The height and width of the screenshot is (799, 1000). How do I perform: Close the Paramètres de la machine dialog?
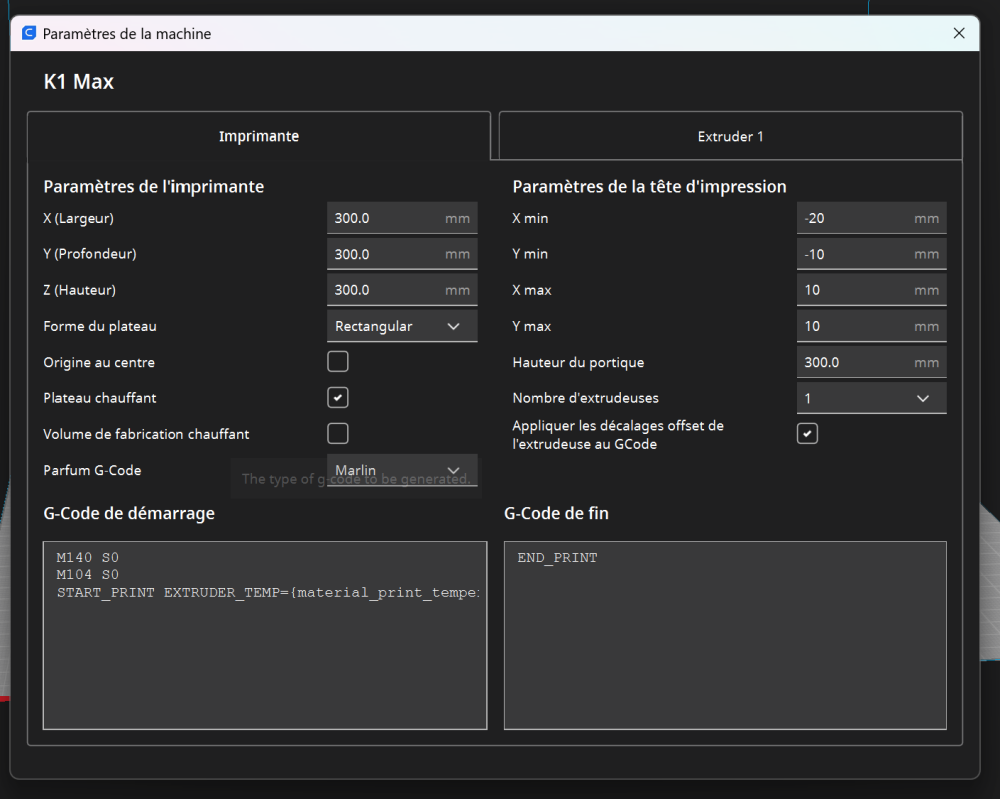pyautogui.click(x=959, y=33)
